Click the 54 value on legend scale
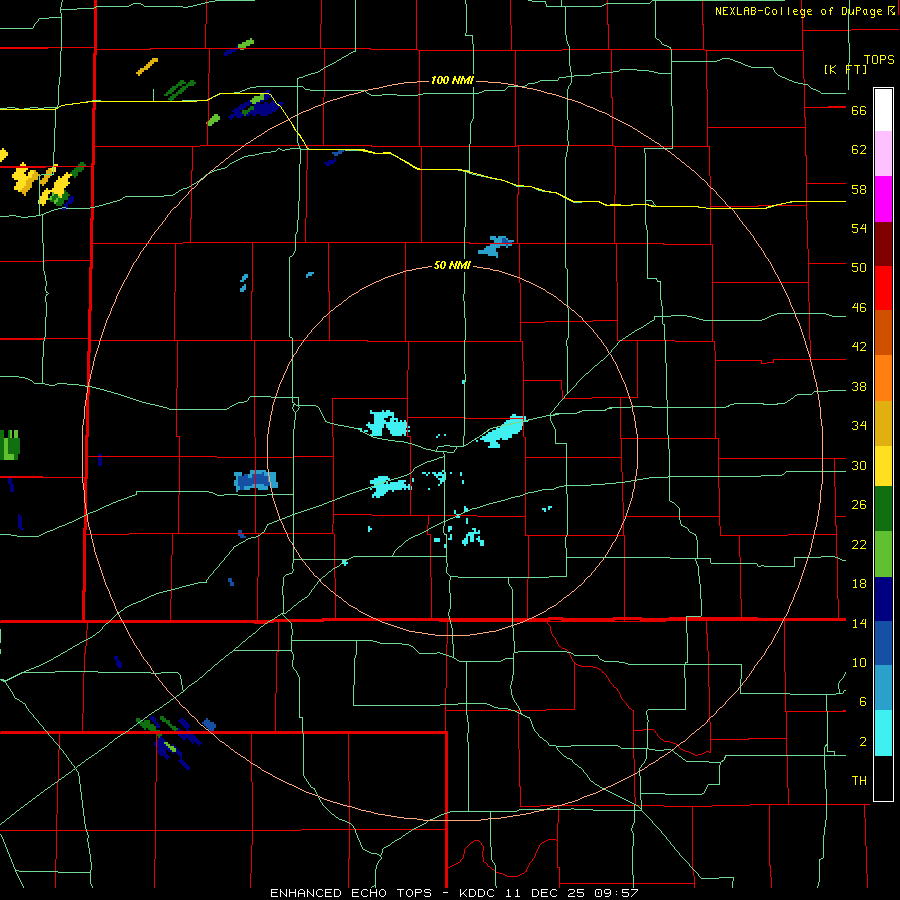Viewport: 900px width, 900px height. 859,228
